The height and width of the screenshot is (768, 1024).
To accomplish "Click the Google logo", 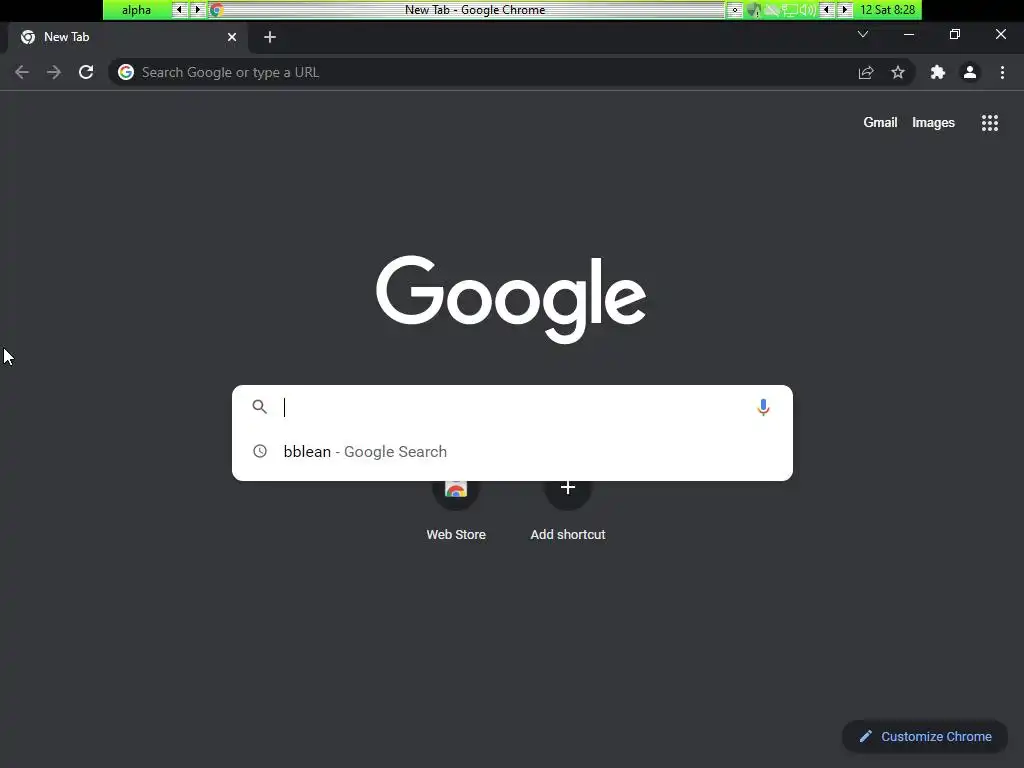I will coord(511,299).
